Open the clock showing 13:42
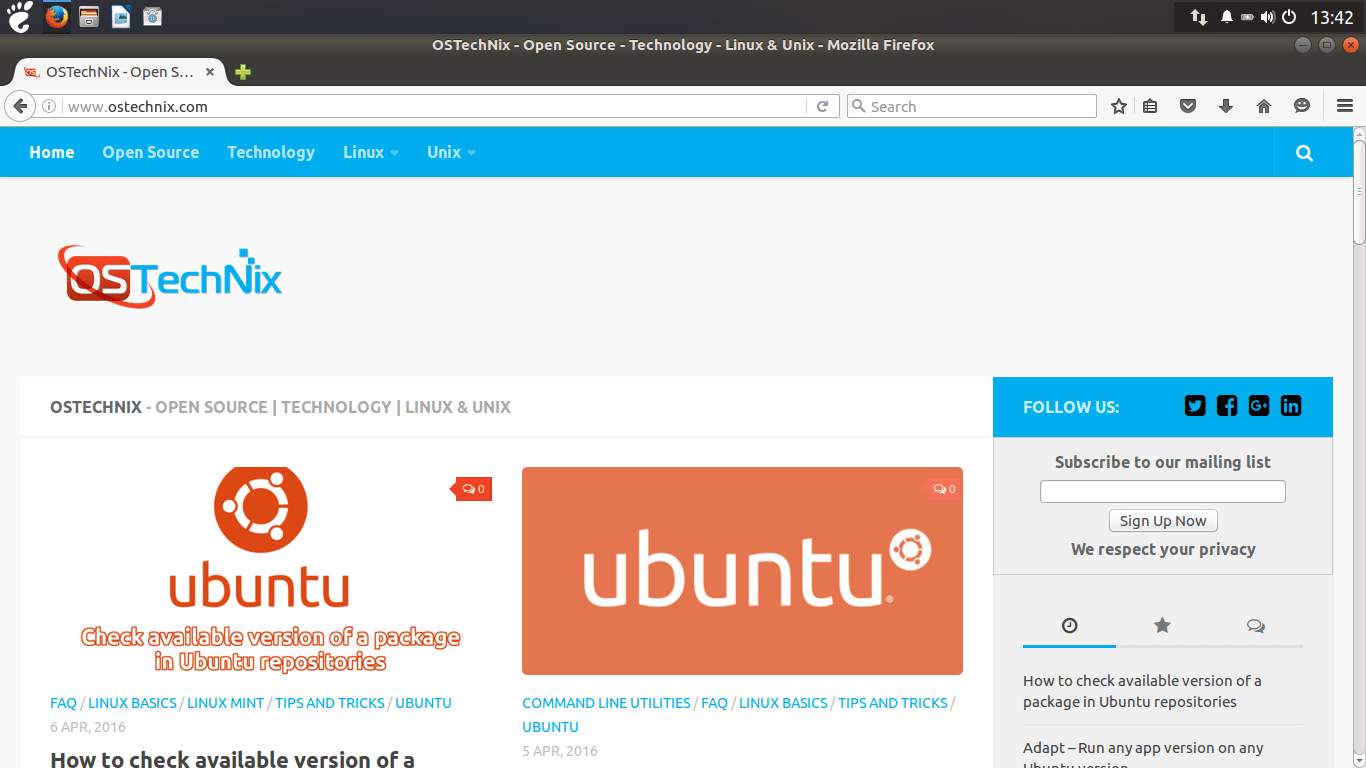The image size is (1366, 768). click(1331, 17)
